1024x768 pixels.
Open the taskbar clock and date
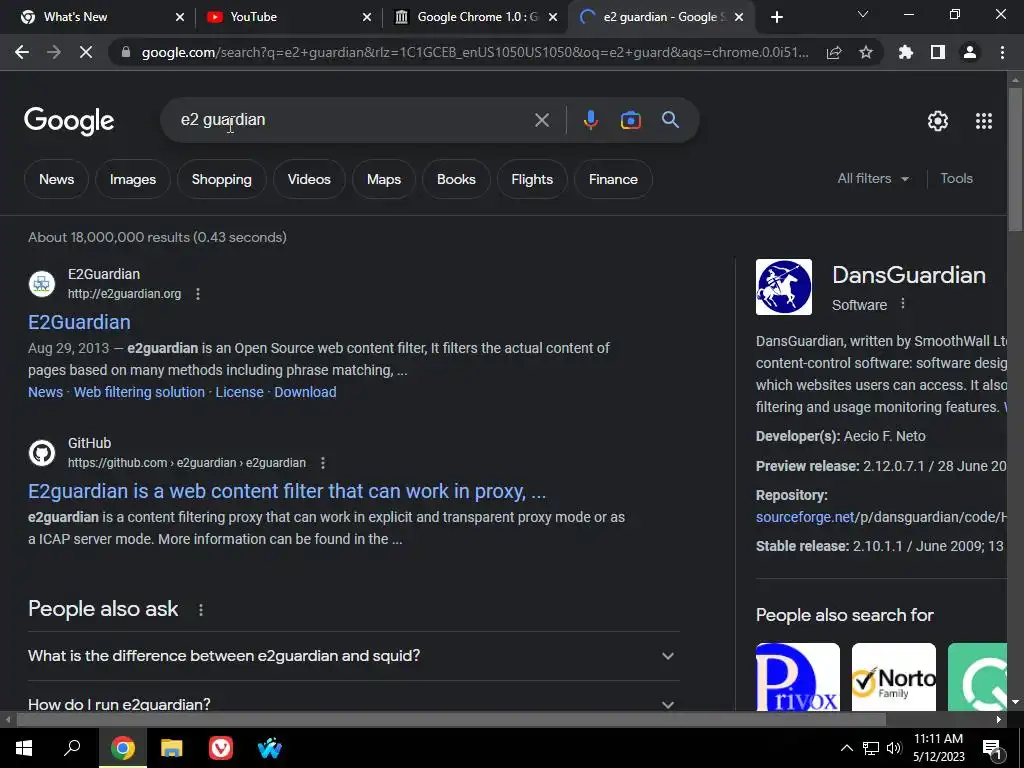(938, 748)
